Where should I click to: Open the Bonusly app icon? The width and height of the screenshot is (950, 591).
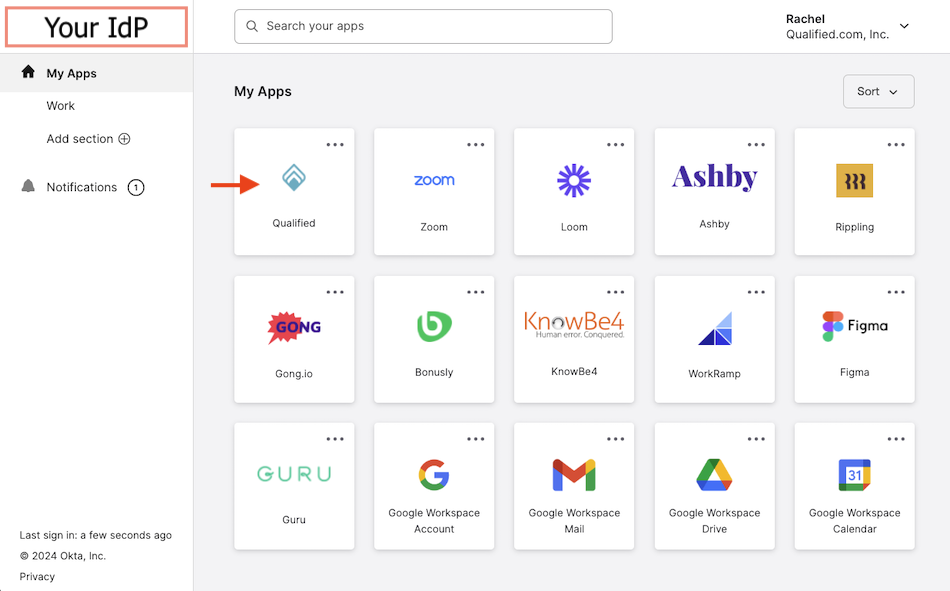click(x=434, y=326)
